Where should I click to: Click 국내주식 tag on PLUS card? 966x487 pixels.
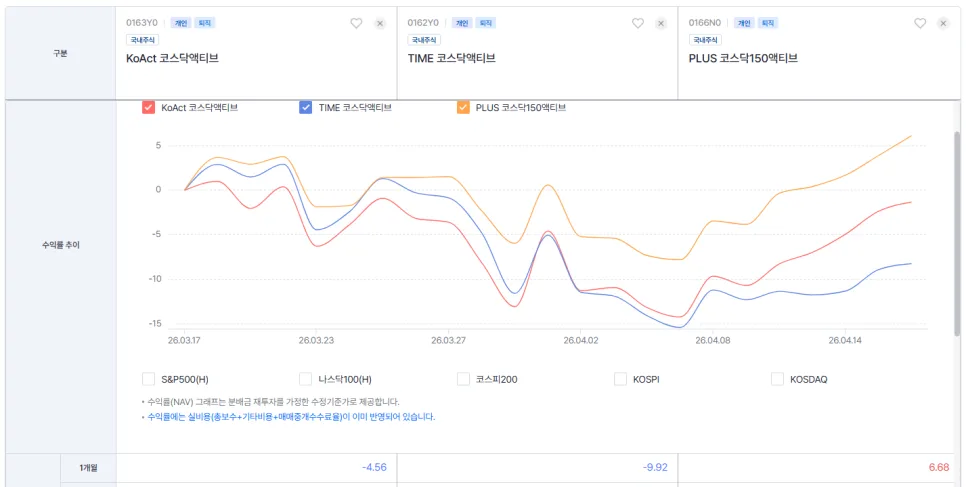[x=705, y=40]
